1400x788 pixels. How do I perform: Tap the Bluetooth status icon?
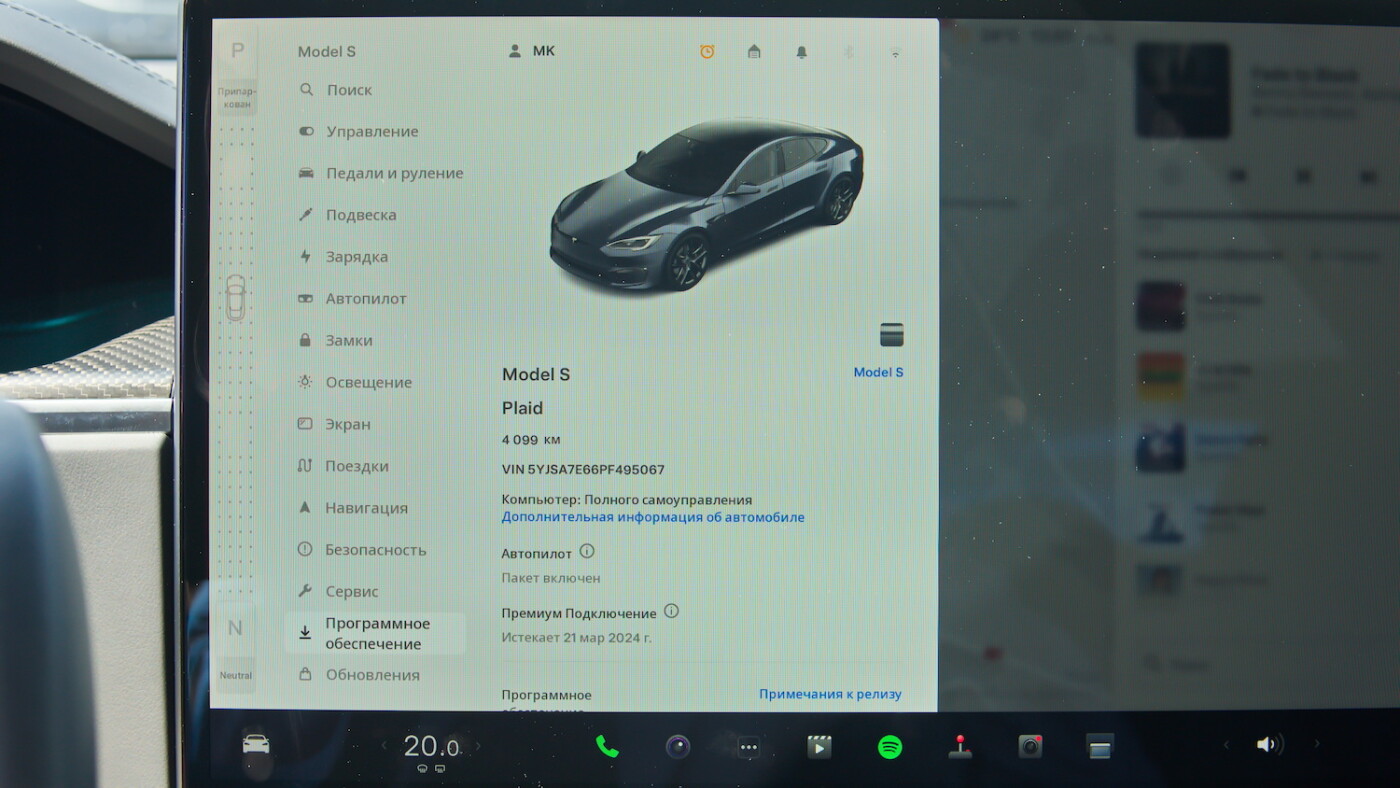848,52
